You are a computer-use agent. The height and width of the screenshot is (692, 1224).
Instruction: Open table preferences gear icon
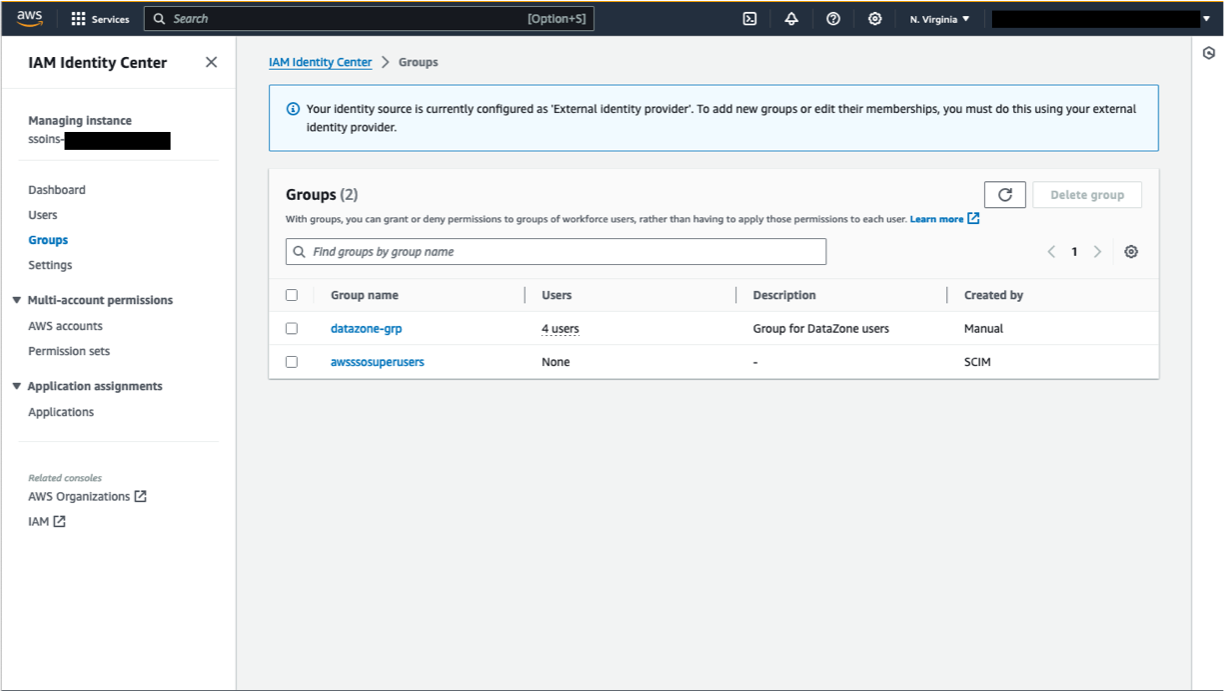tap(1131, 252)
